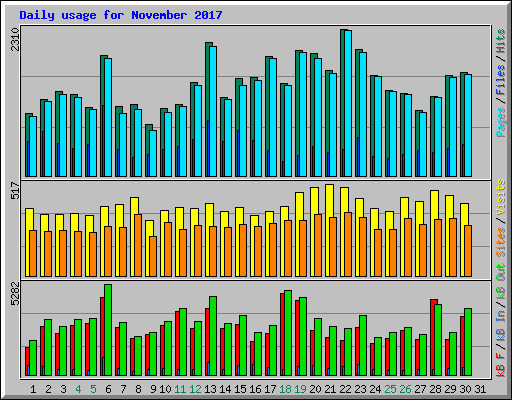512x400 pixels.
Task: Click day label "28" on the x-axis
Action: [435, 389]
